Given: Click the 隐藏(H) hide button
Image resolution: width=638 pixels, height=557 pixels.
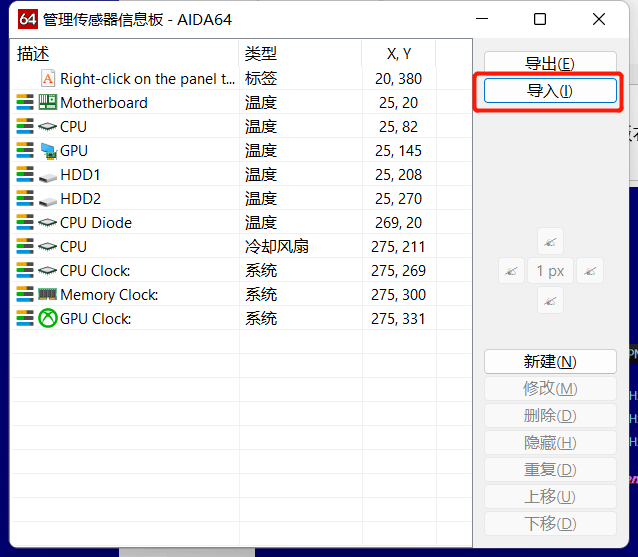Looking at the screenshot, I should tap(550, 442).
